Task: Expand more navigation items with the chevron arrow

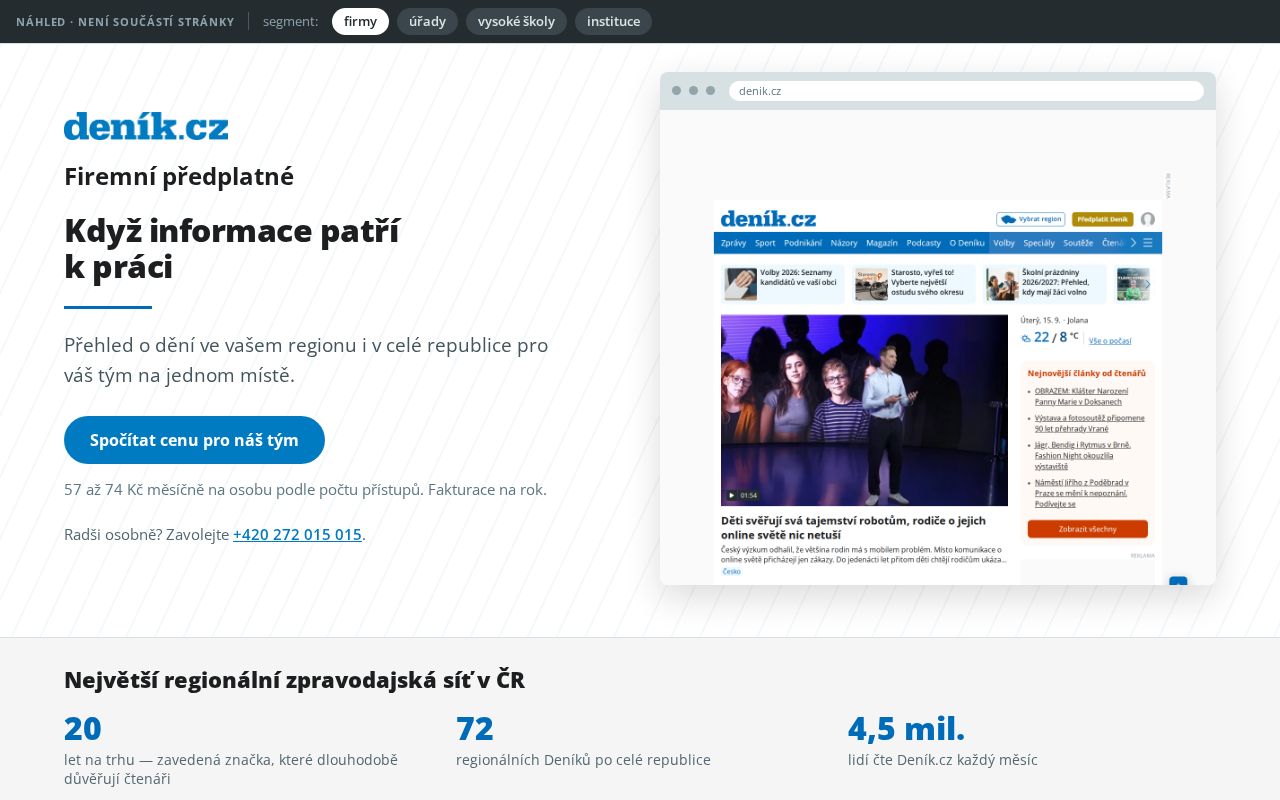Action: (x=1132, y=243)
